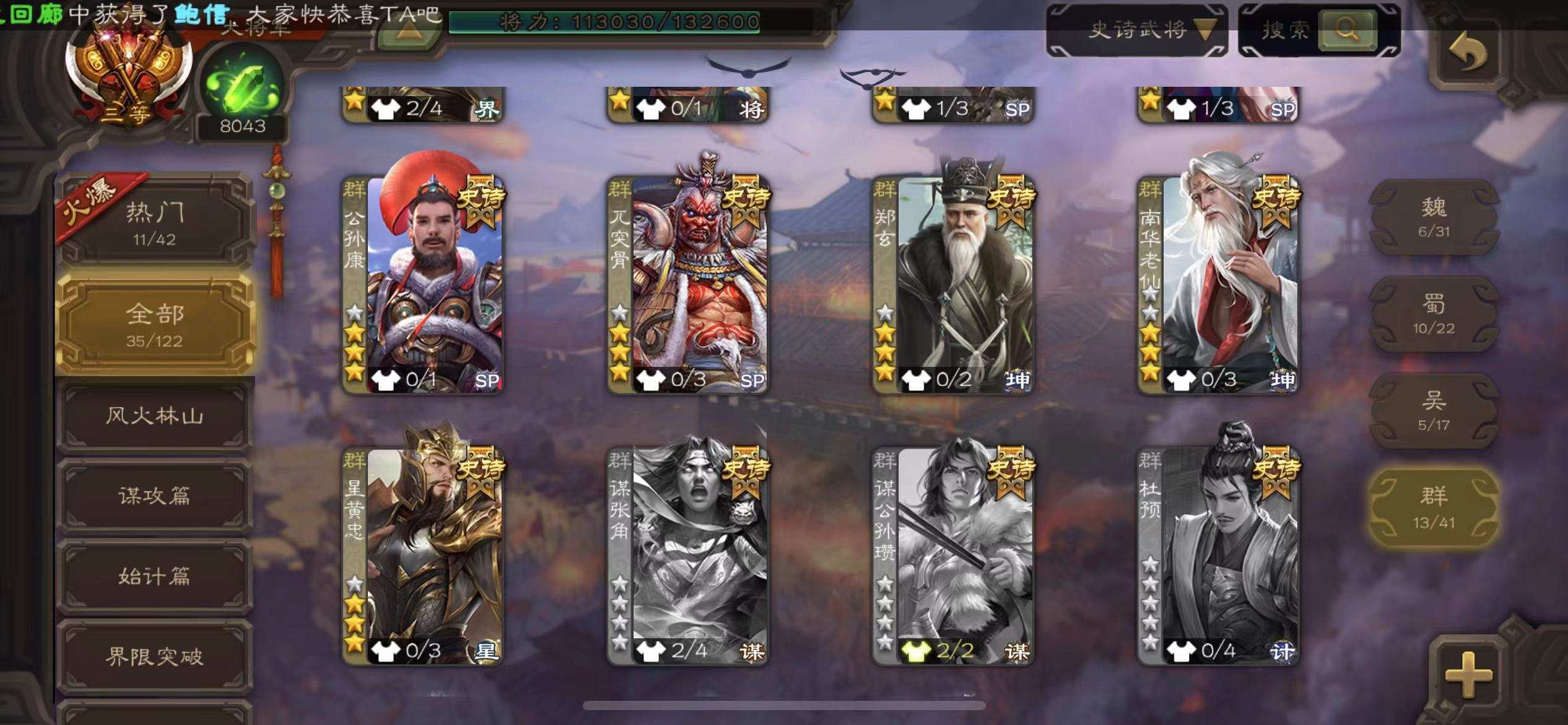Click the magnifier search icon
1568x725 pixels.
(x=1347, y=29)
